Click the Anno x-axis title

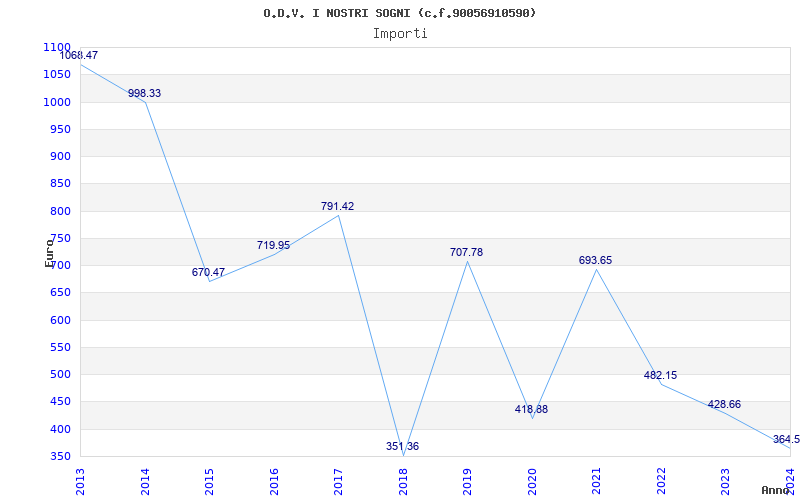(776, 490)
